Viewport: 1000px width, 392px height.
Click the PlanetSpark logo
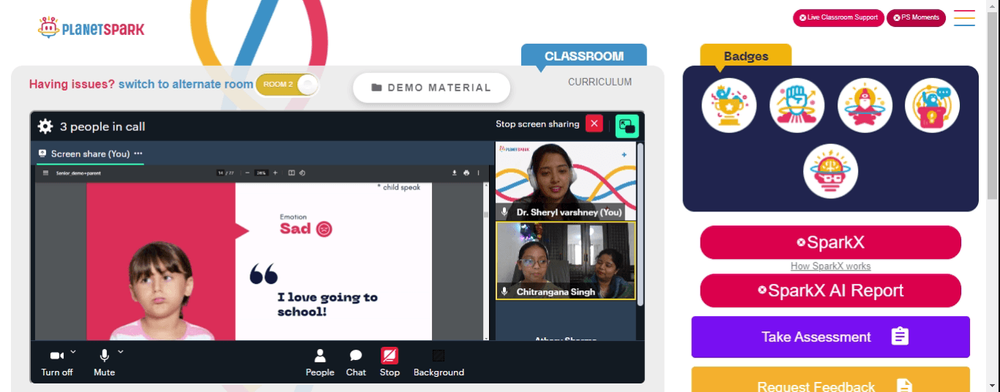(91, 28)
